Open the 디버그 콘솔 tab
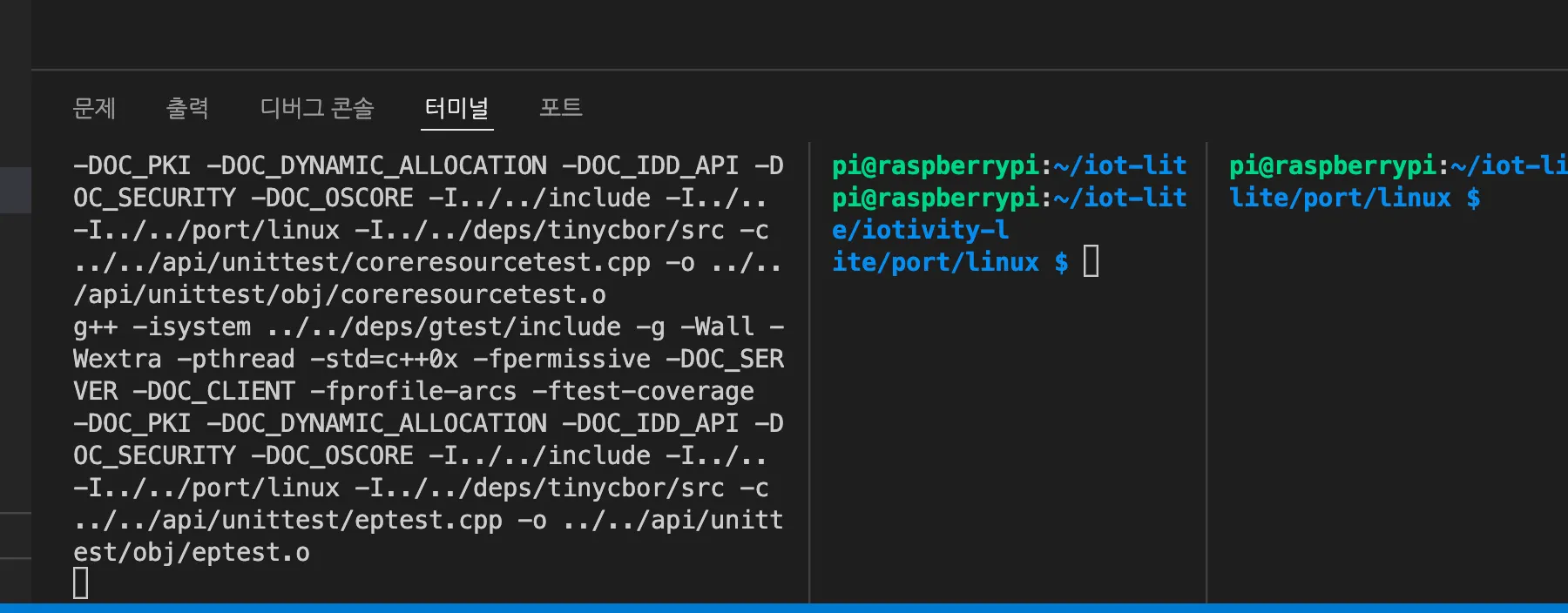This screenshot has height=613, width=1568. (316, 108)
